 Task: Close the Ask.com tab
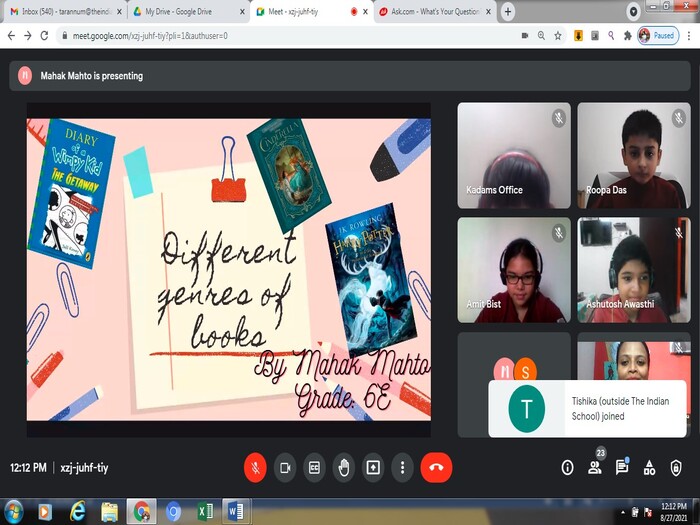488,12
